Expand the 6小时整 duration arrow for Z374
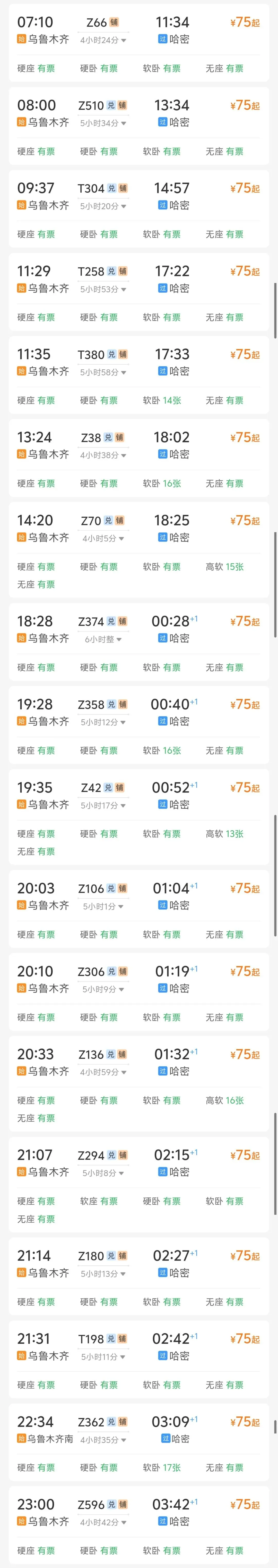Screen dimensions: 278x1568 click(x=119, y=639)
